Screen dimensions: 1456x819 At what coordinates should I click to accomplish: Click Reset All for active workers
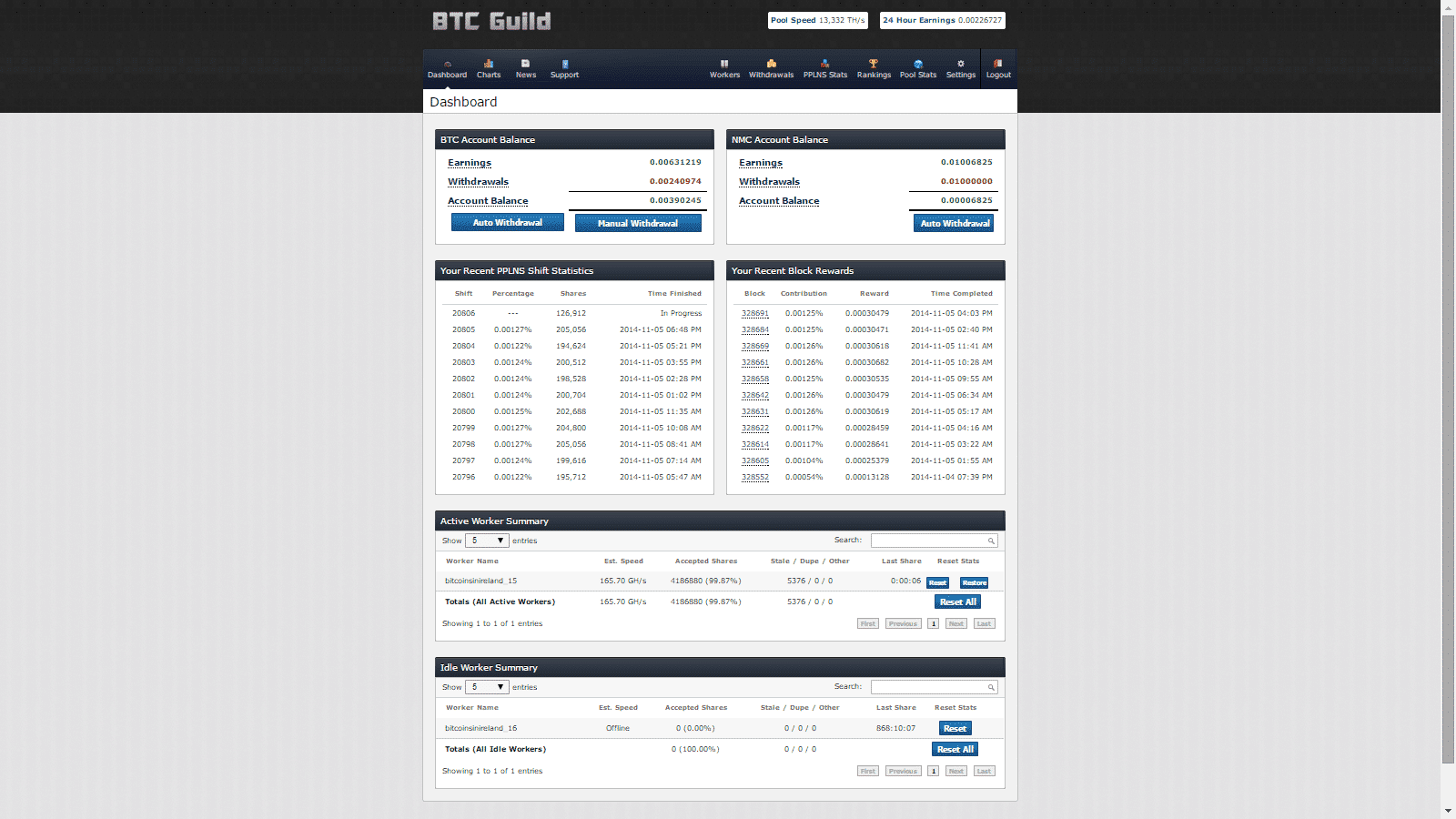coord(957,602)
